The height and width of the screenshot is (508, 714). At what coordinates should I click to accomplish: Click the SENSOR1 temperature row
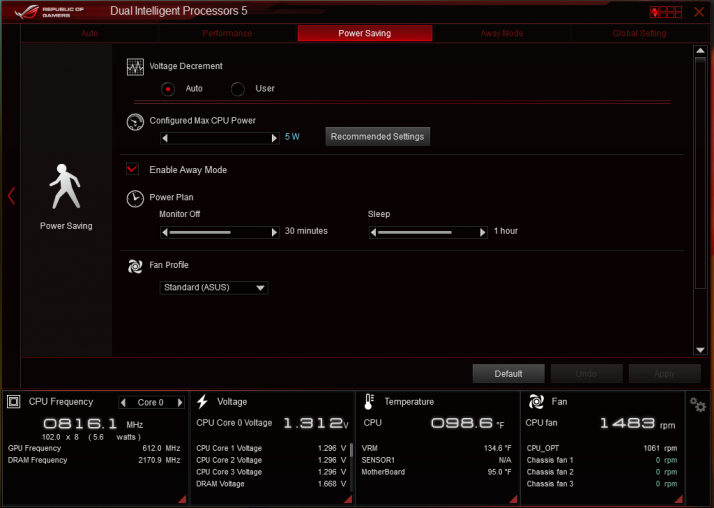436,460
